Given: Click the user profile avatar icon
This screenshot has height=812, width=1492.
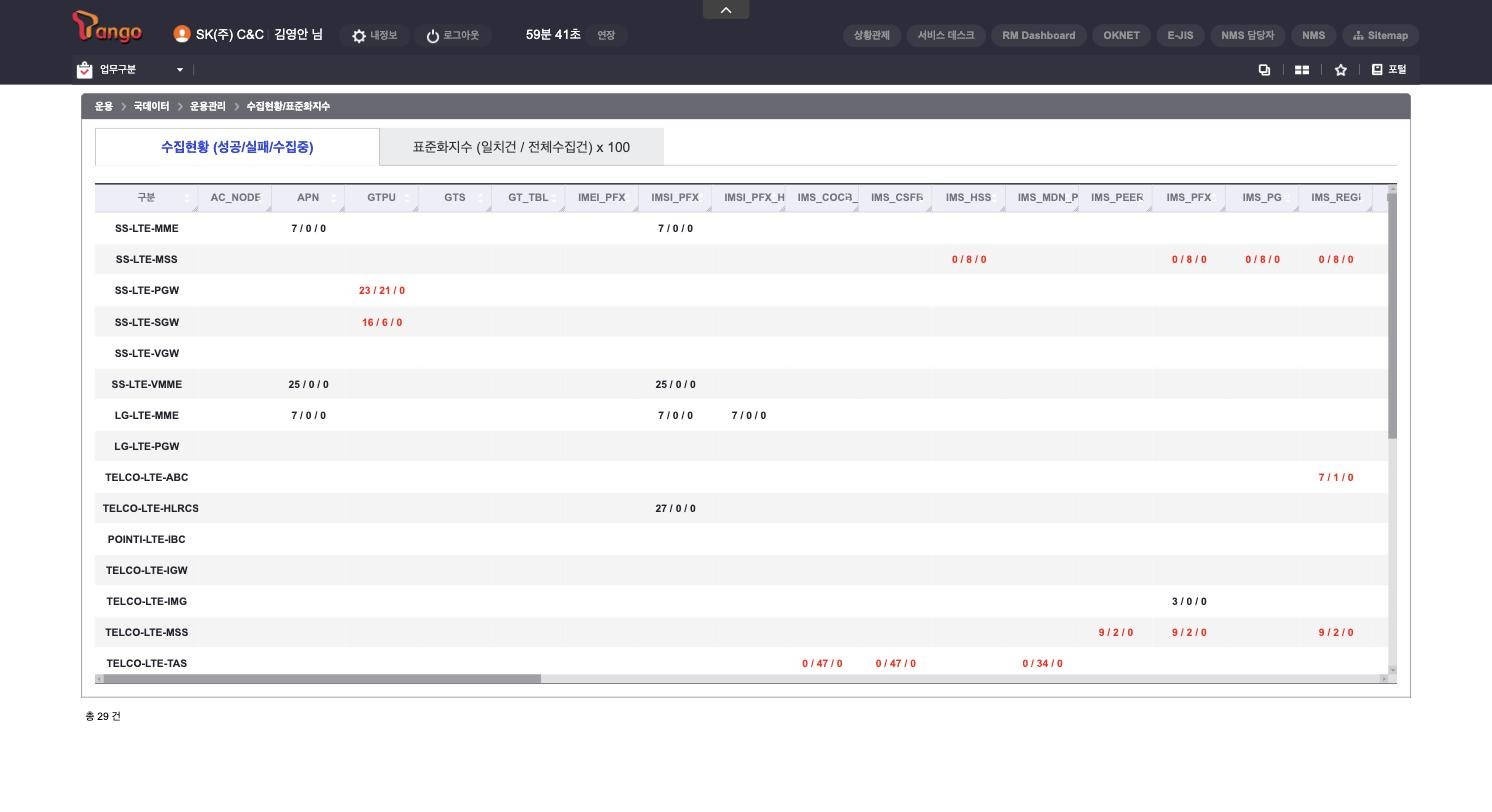Looking at the screenshot, I should 182,34.
